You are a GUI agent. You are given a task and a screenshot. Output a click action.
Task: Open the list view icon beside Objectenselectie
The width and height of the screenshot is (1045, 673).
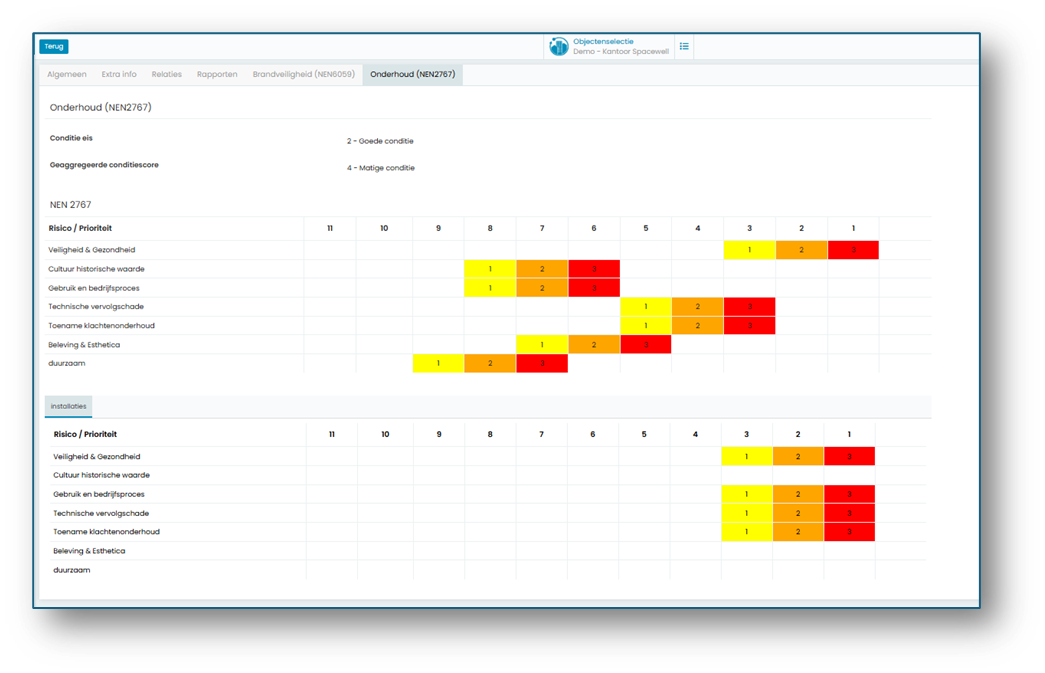(x=684, y=47)
